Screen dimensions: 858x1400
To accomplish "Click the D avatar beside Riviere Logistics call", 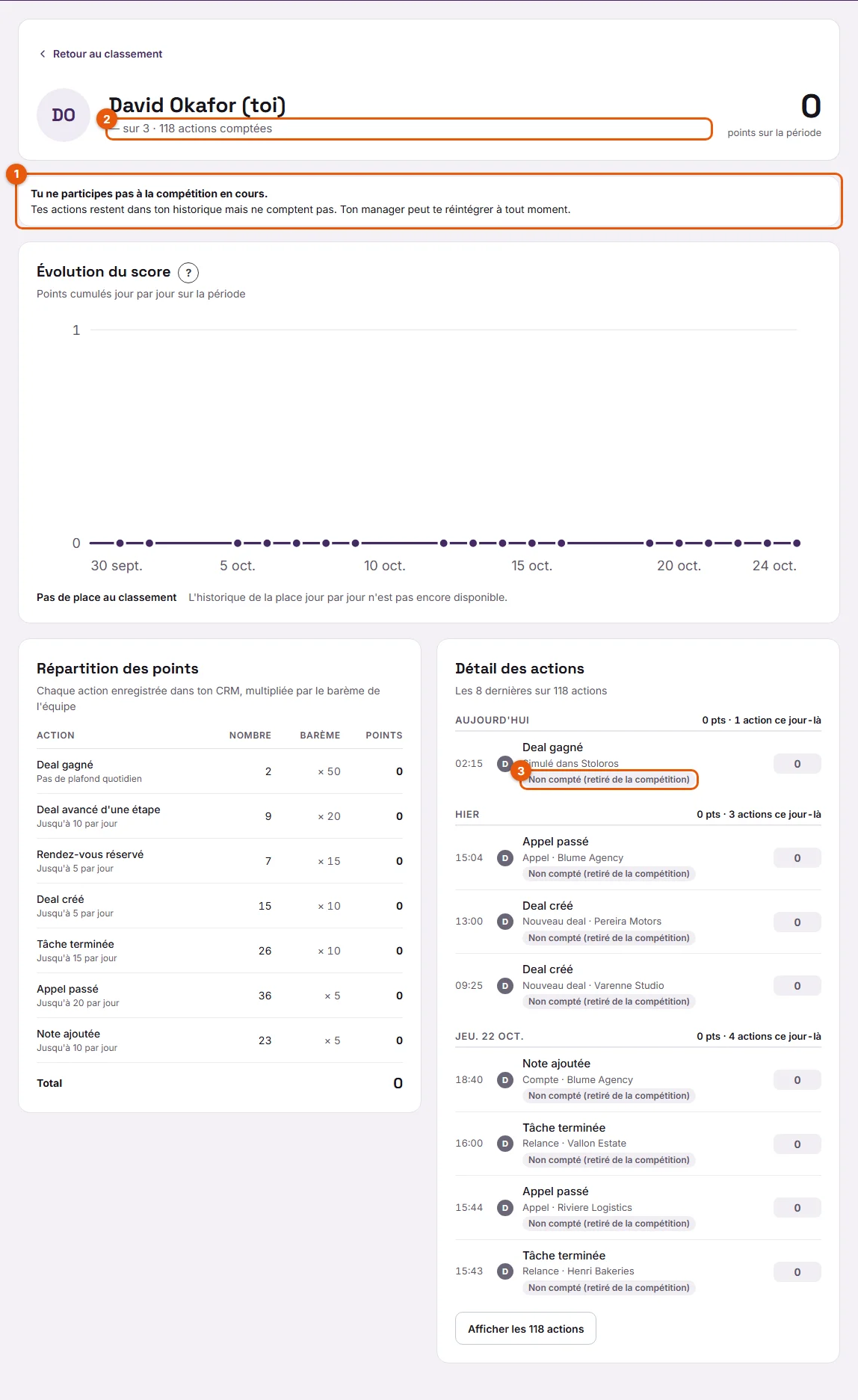I will pyautogui.click(x=505, y=1208).
